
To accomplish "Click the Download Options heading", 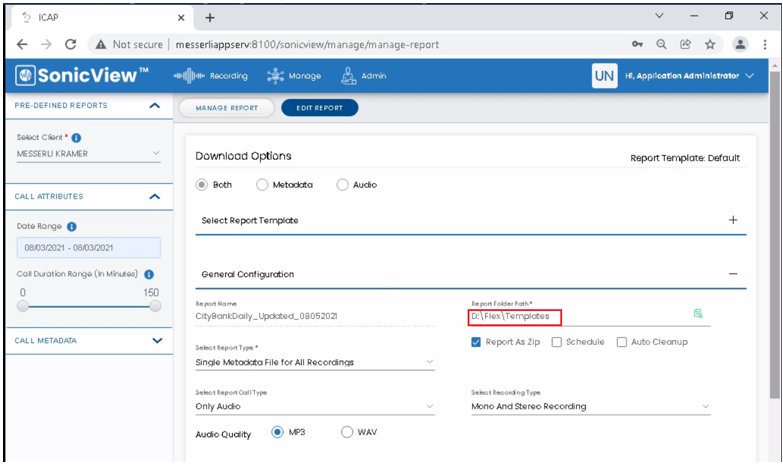I will click(243, 156).
